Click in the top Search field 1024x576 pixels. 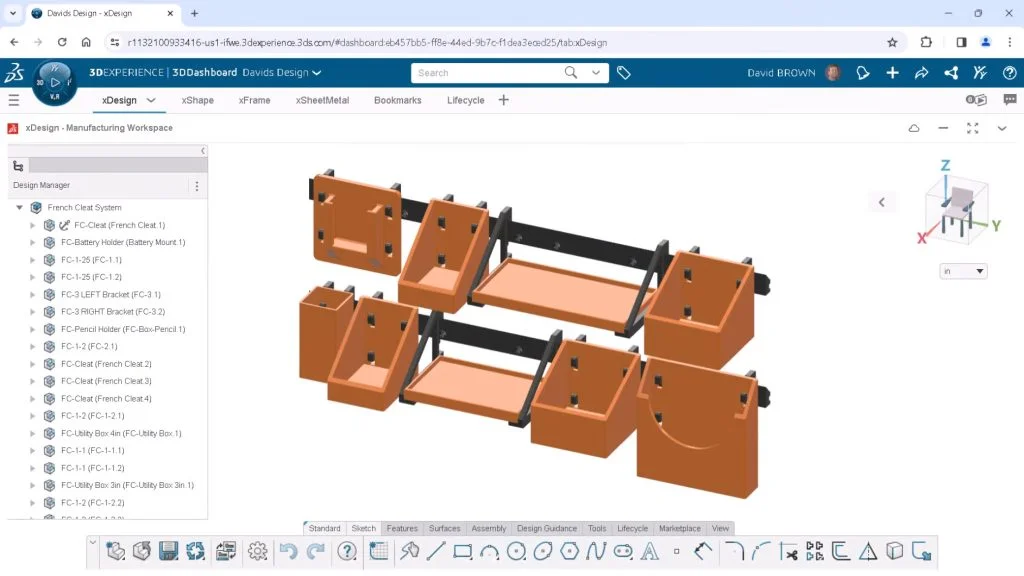click(488, 73)
